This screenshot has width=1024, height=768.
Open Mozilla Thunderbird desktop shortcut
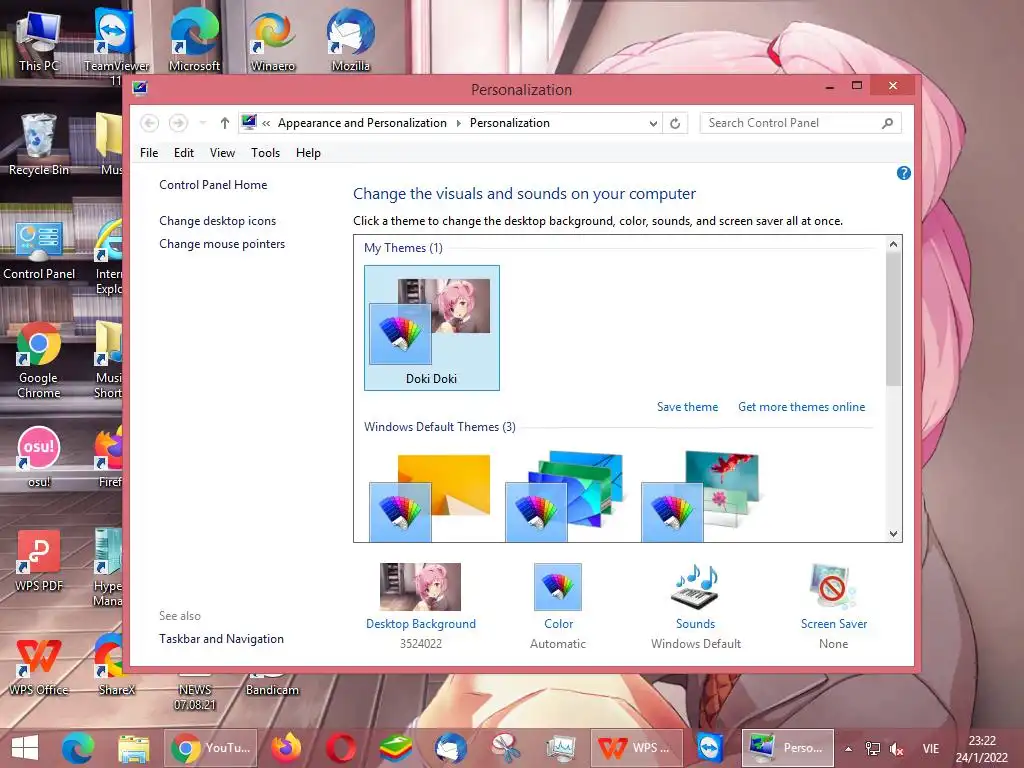(x=351, y=40)
